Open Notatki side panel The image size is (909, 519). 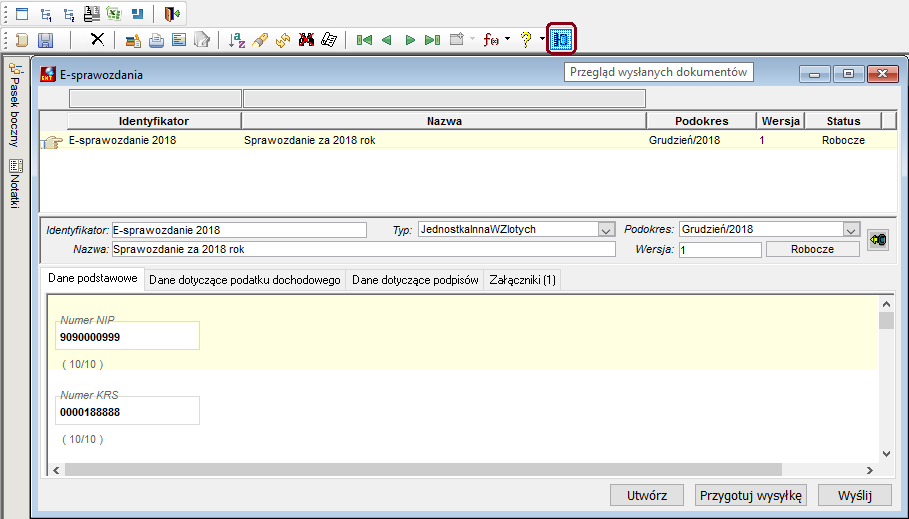(15, 183)
